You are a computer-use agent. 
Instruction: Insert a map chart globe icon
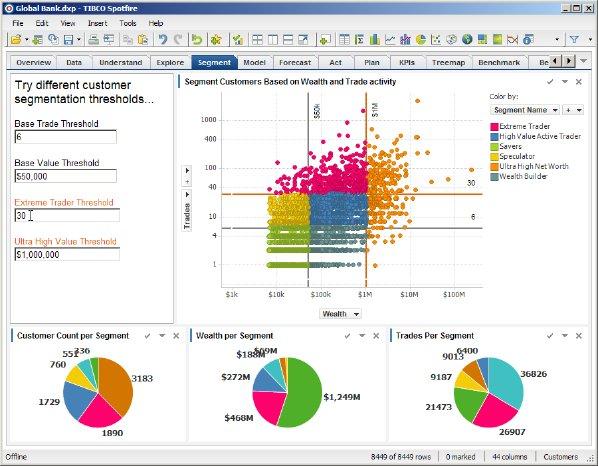coord(467,39)
